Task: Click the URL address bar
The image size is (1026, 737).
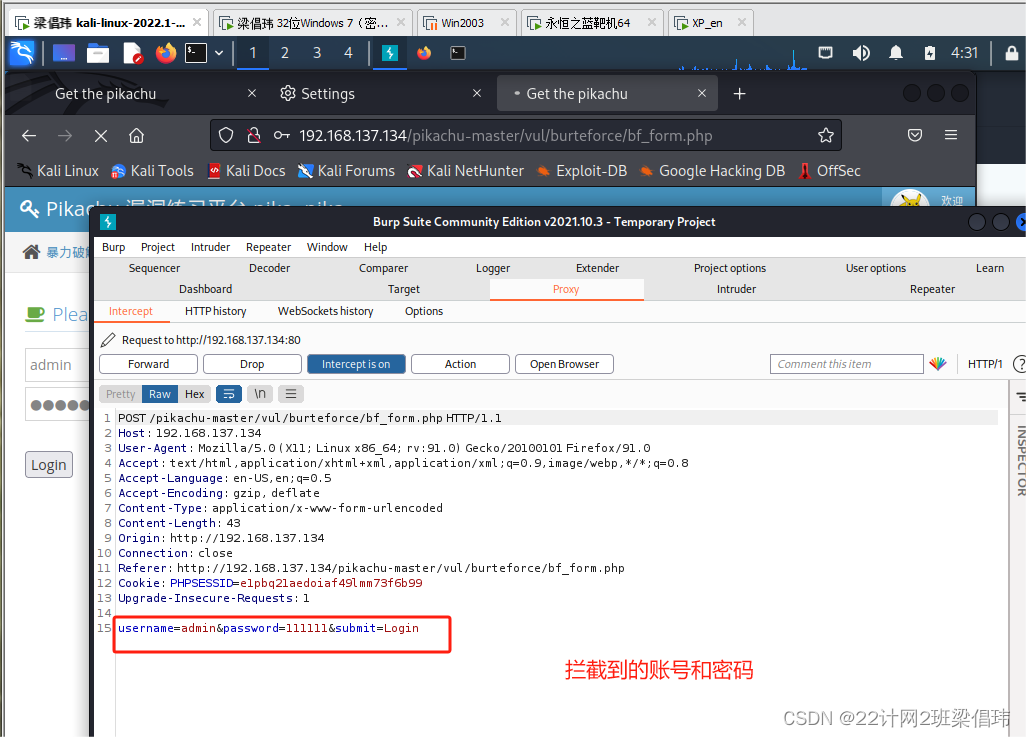Action: point(525,135)
